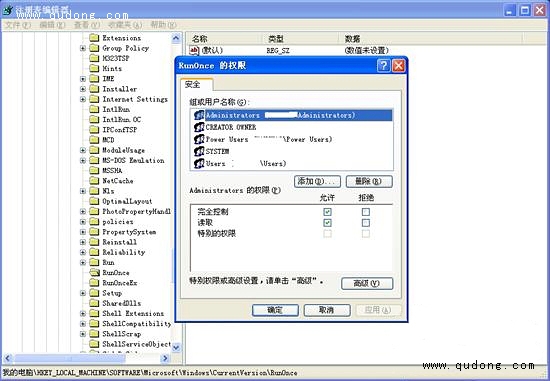Viewport: 550px width, 381px height.
Task: Expand the Nls tree node
Action: [x=83, y=191]
